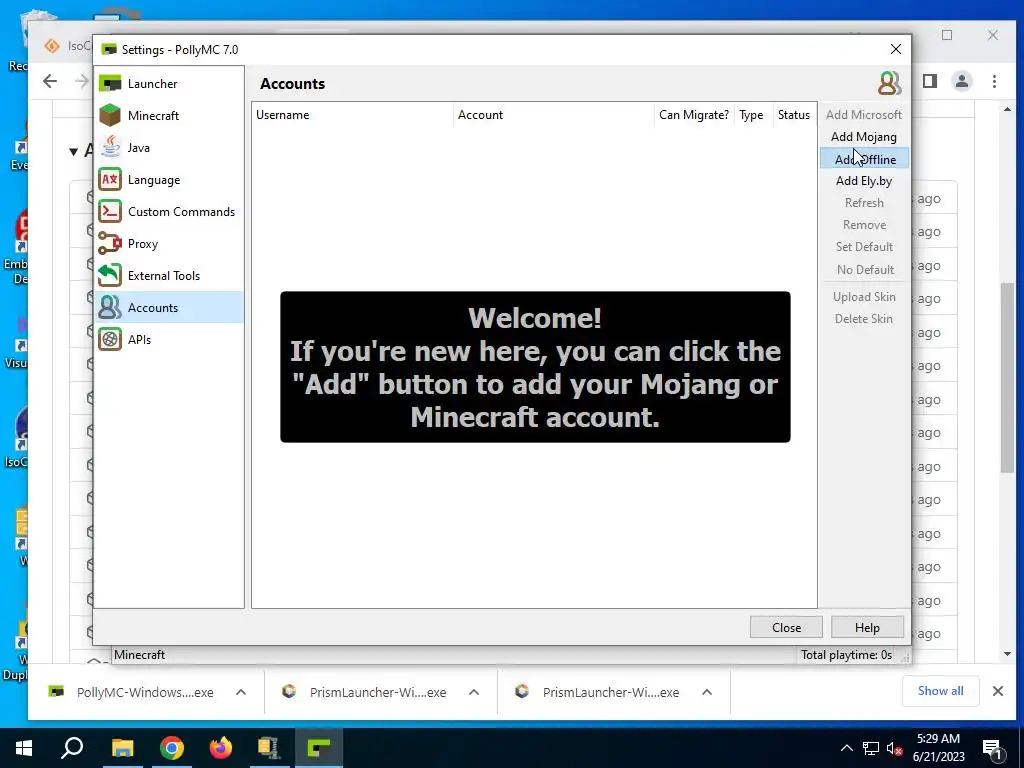Open External Tools settings
The height and width of the screenshot is (768, 1024).
169,276
